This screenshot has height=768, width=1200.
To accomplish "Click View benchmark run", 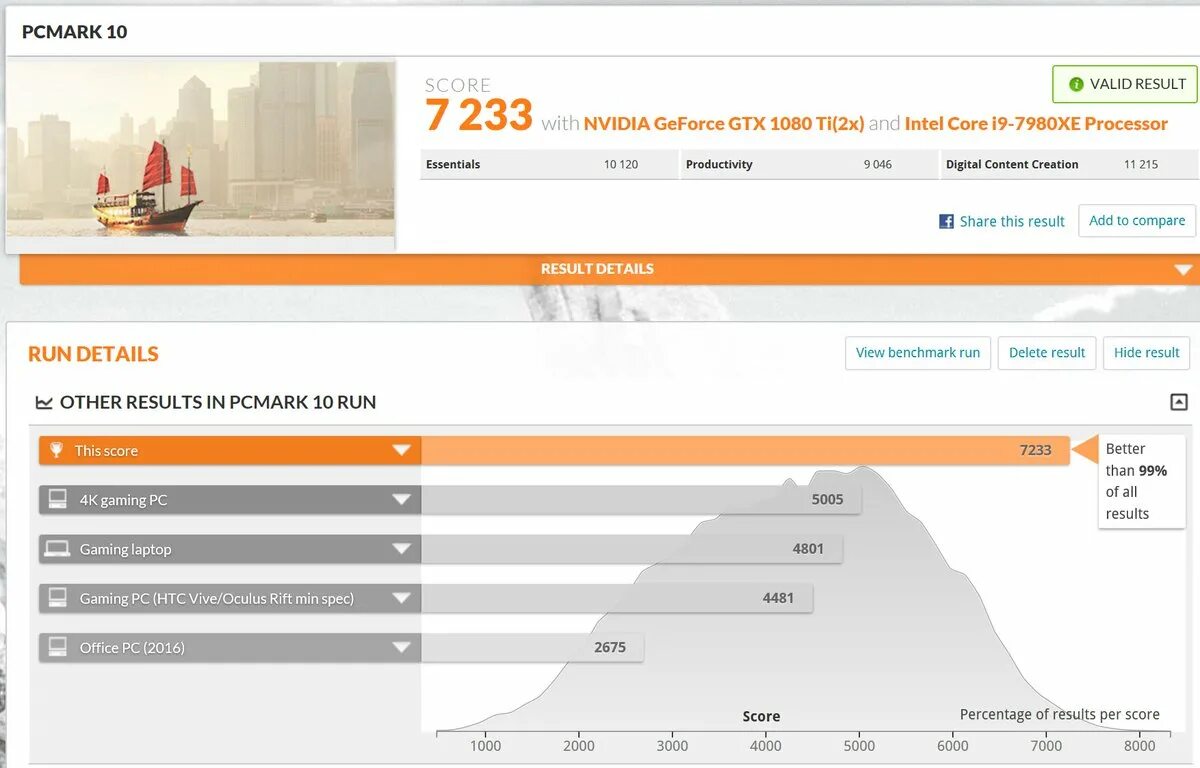I will (x=917, y=353).
